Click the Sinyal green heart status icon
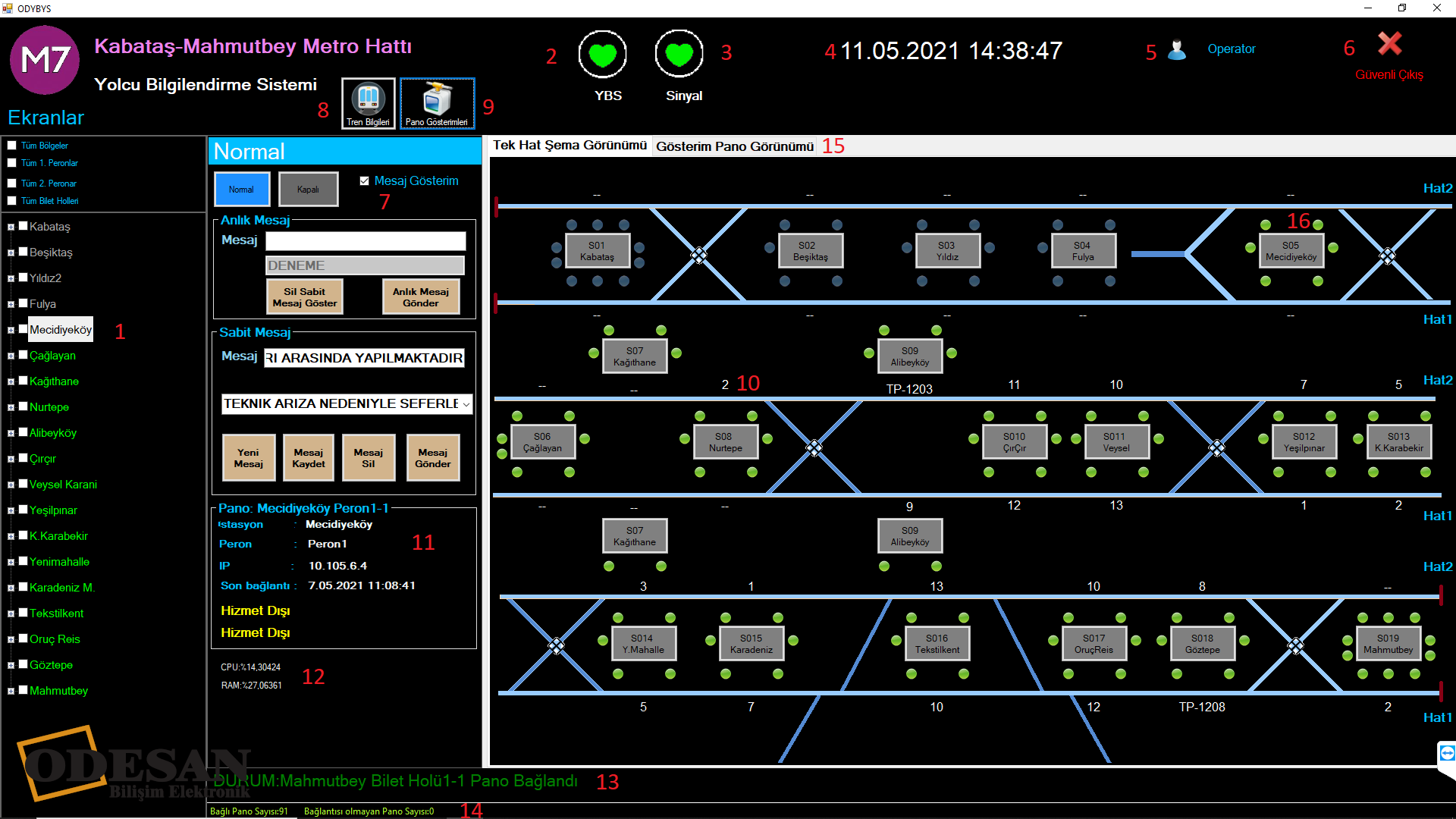The height and width of the screenshot is (819, 1456). click(x=679, y=55)
